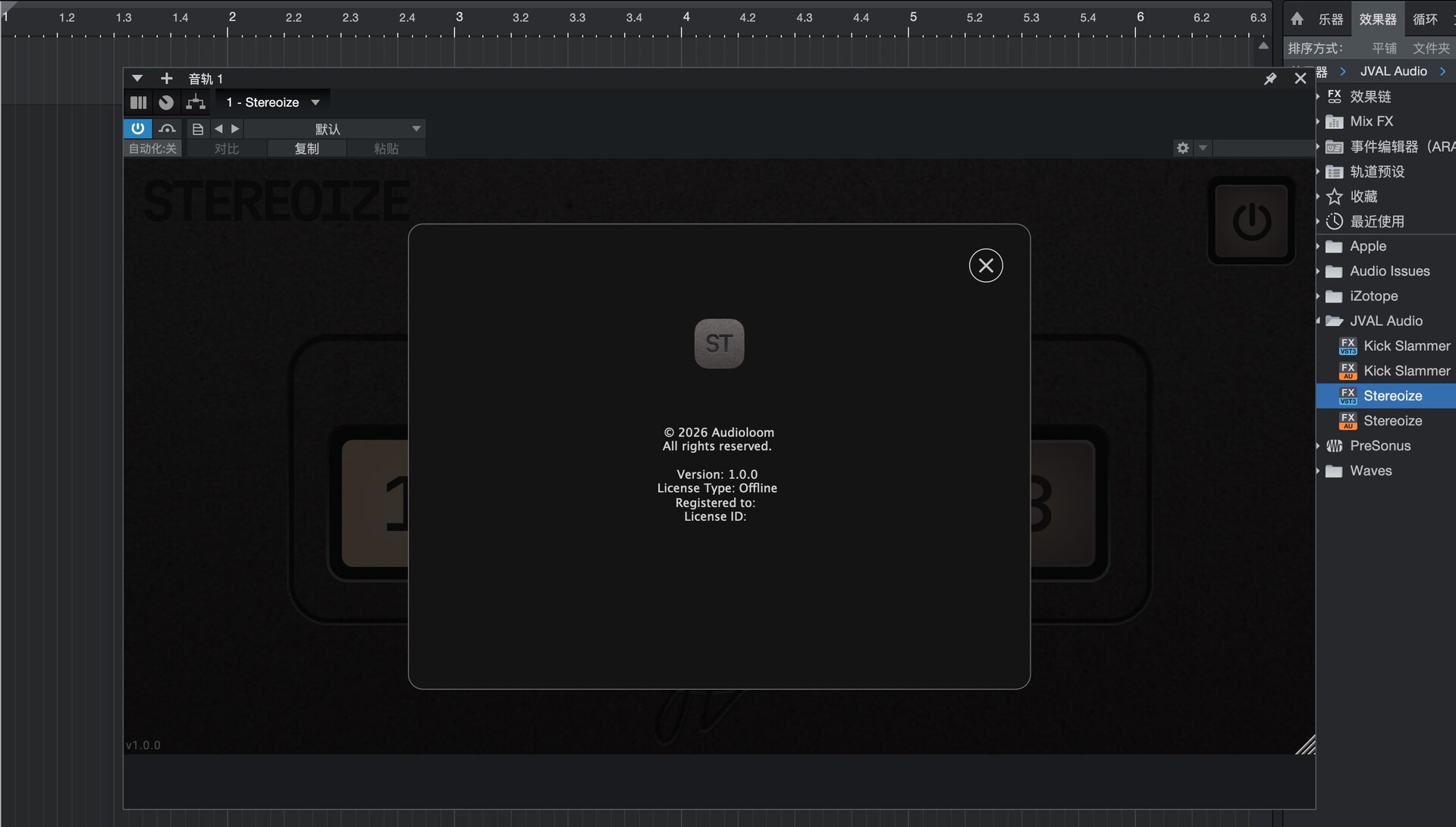Select the next preset arrow

235,129
